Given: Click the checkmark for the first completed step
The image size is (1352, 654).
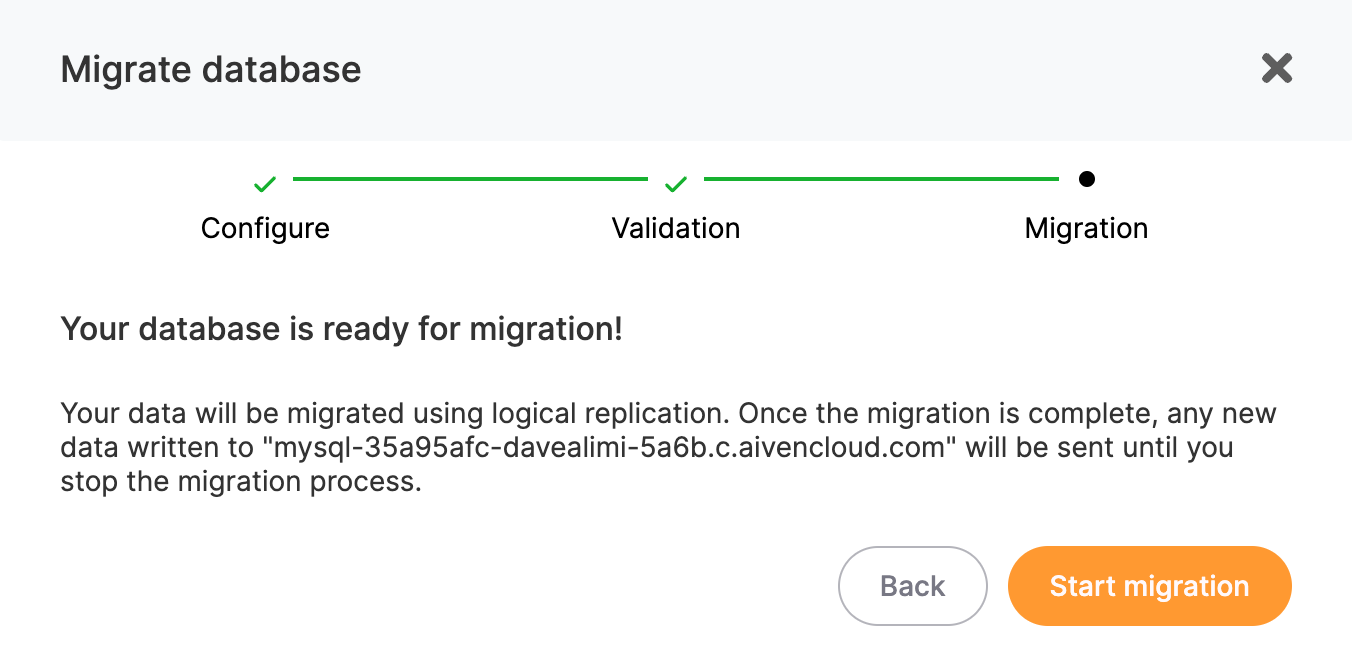Looking at the screenshot, I should (264, 184).
